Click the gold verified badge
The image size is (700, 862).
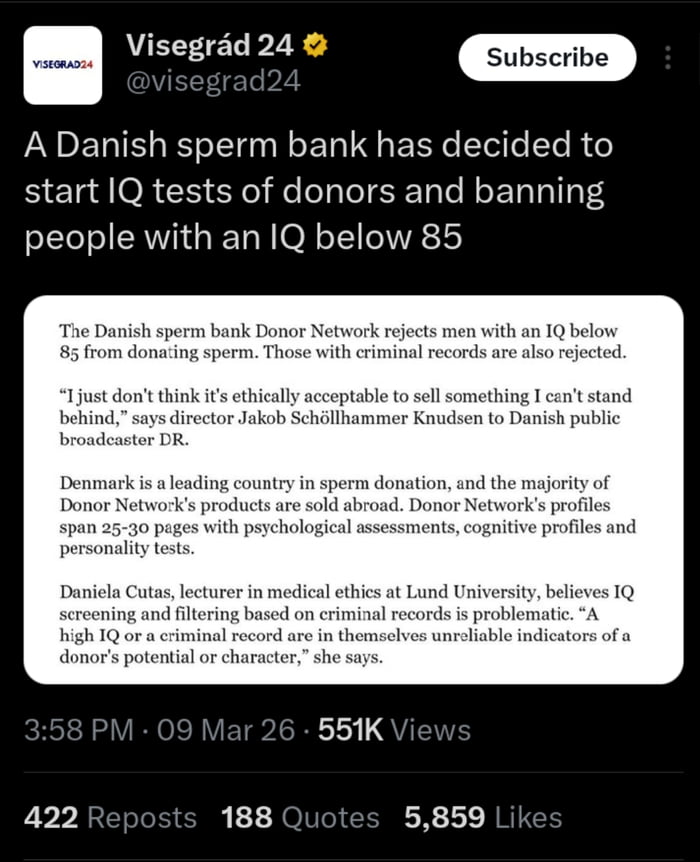(313, 45)
